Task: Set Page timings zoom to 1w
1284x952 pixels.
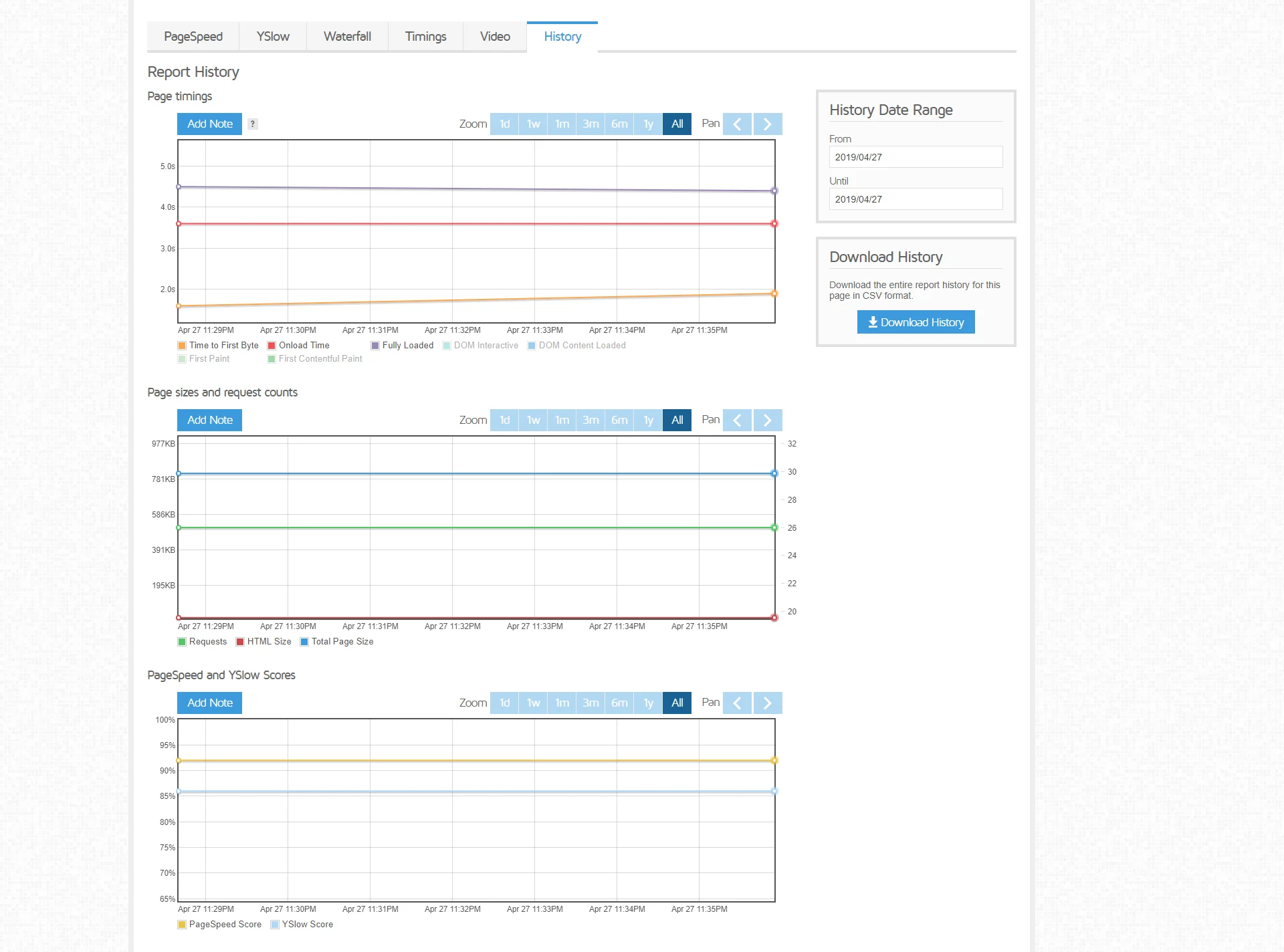Action: [533, 124]
